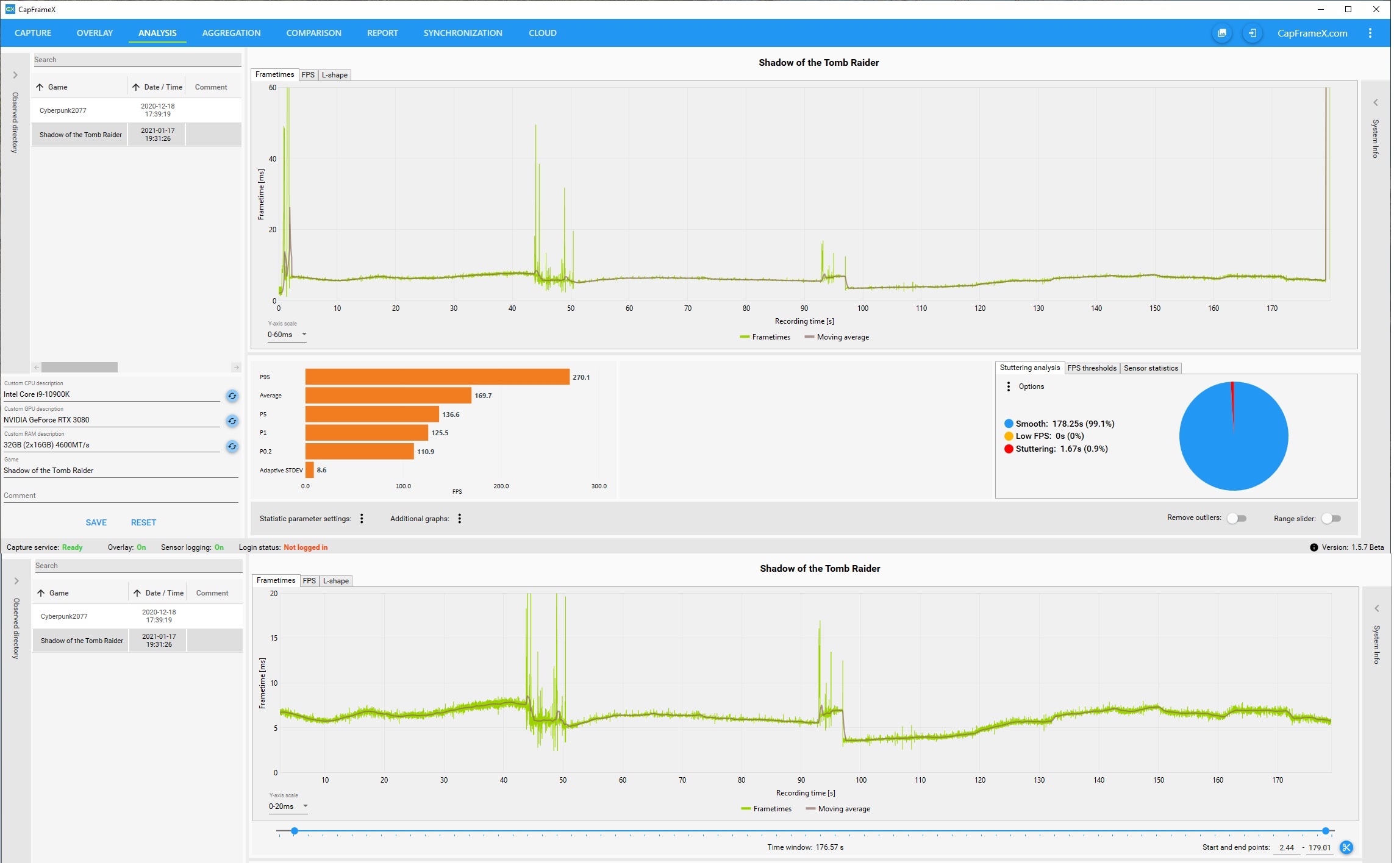Refresh the custom GPU description

pos(232,422)
